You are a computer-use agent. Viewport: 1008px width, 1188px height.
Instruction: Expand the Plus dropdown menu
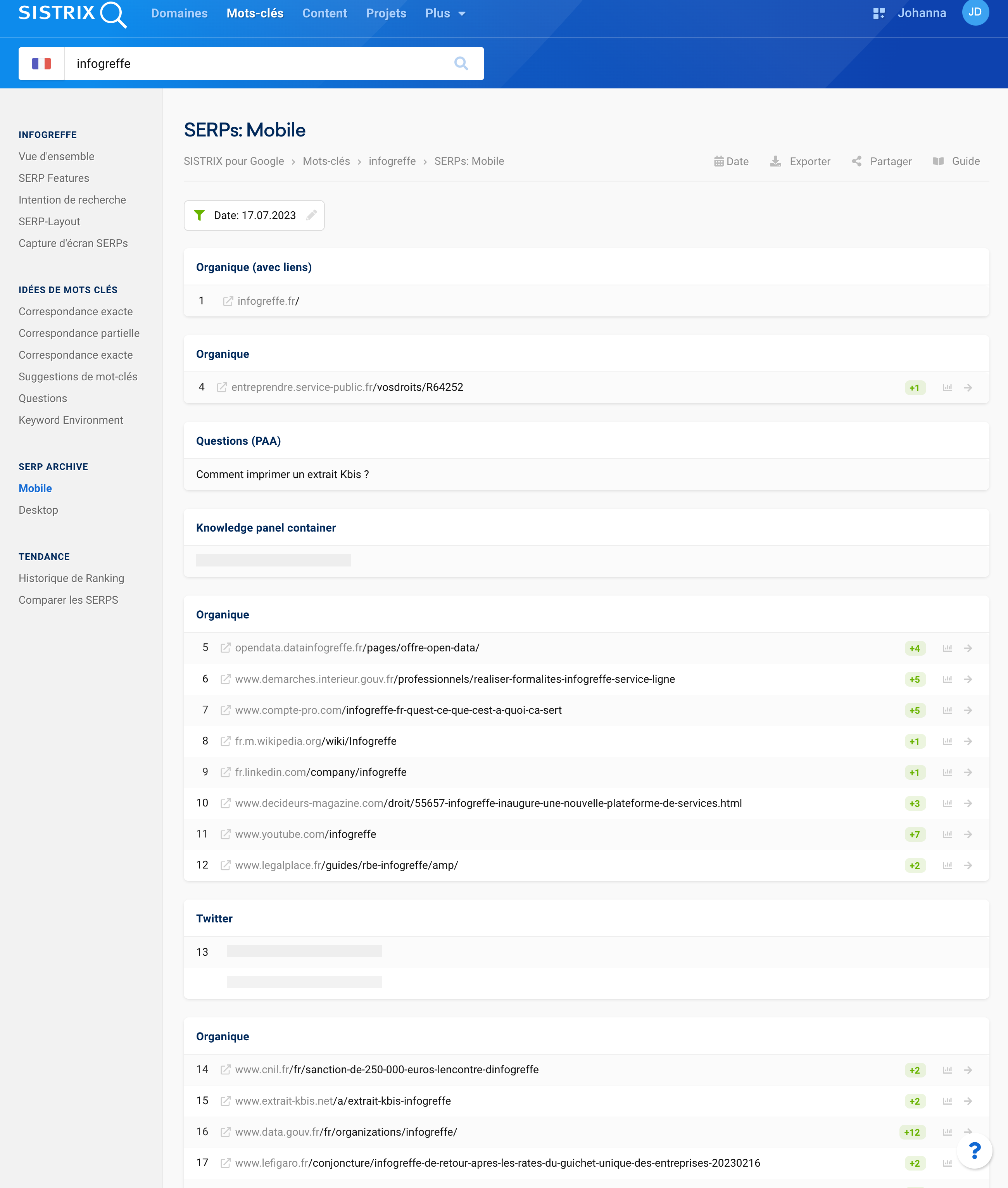[x=445, y=13]
